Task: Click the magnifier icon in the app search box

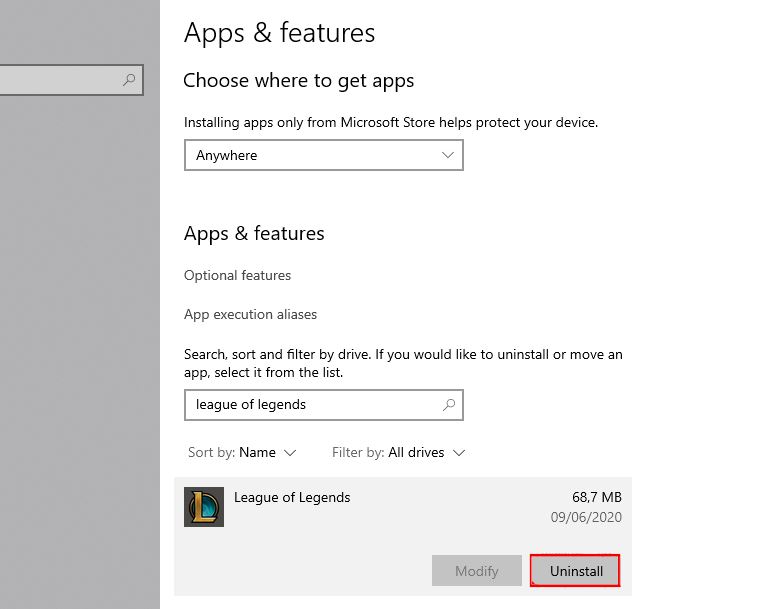Action: (x=449, y=405)
